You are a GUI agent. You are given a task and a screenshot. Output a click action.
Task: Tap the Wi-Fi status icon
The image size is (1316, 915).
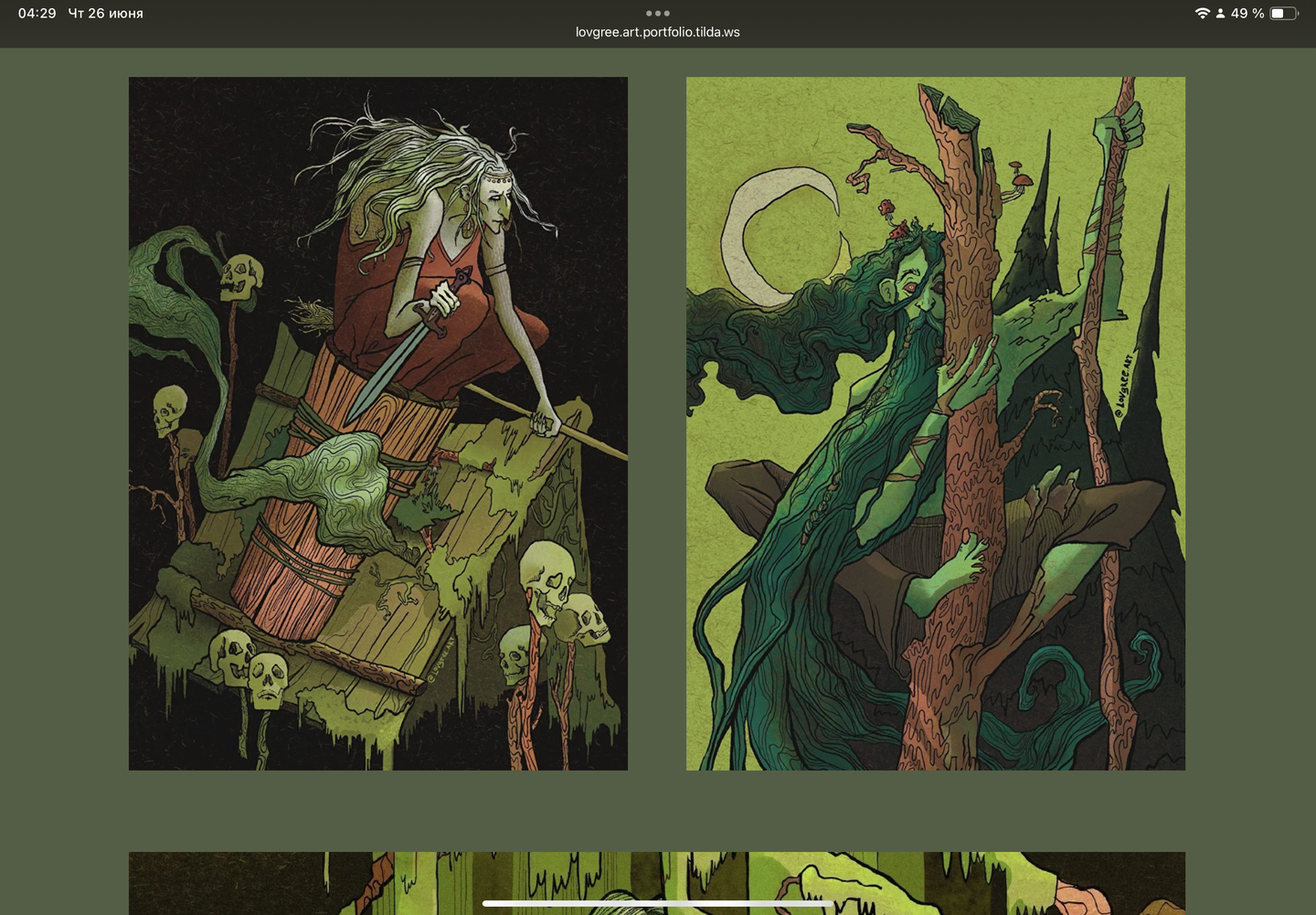pyautogui.click(x=1202, y=13)
